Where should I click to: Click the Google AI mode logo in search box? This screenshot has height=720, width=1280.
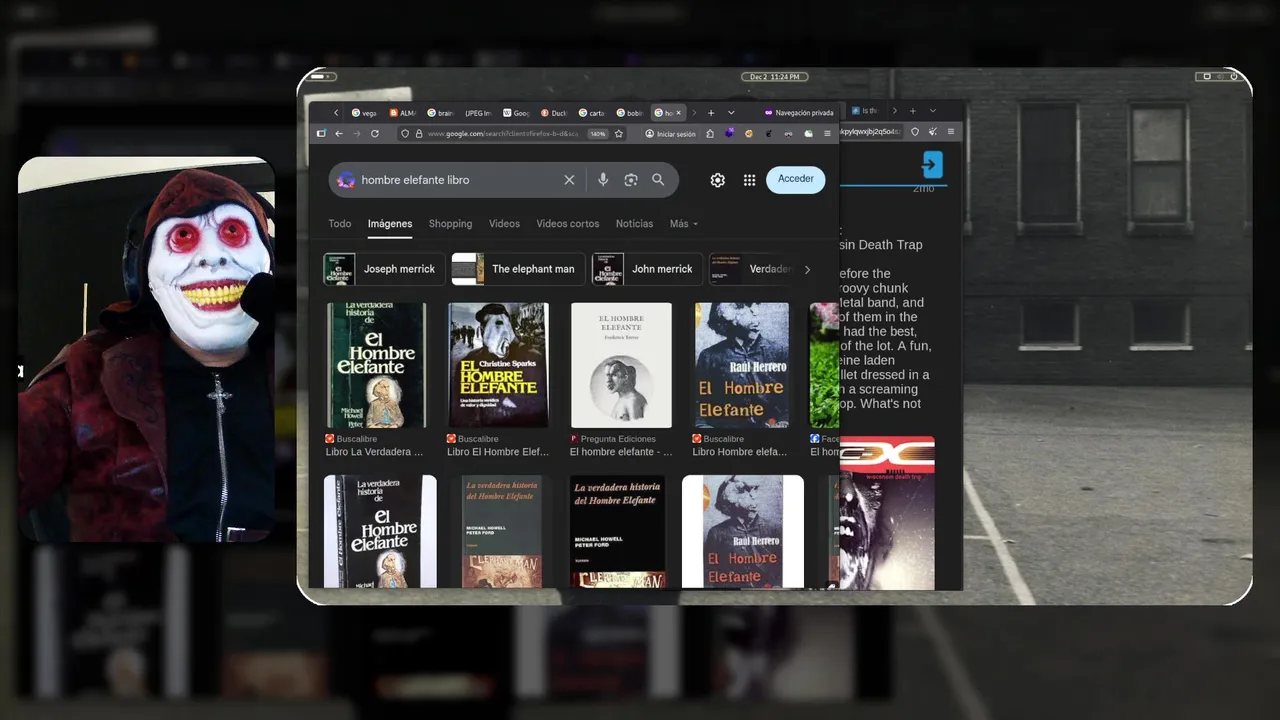point(346,180)
